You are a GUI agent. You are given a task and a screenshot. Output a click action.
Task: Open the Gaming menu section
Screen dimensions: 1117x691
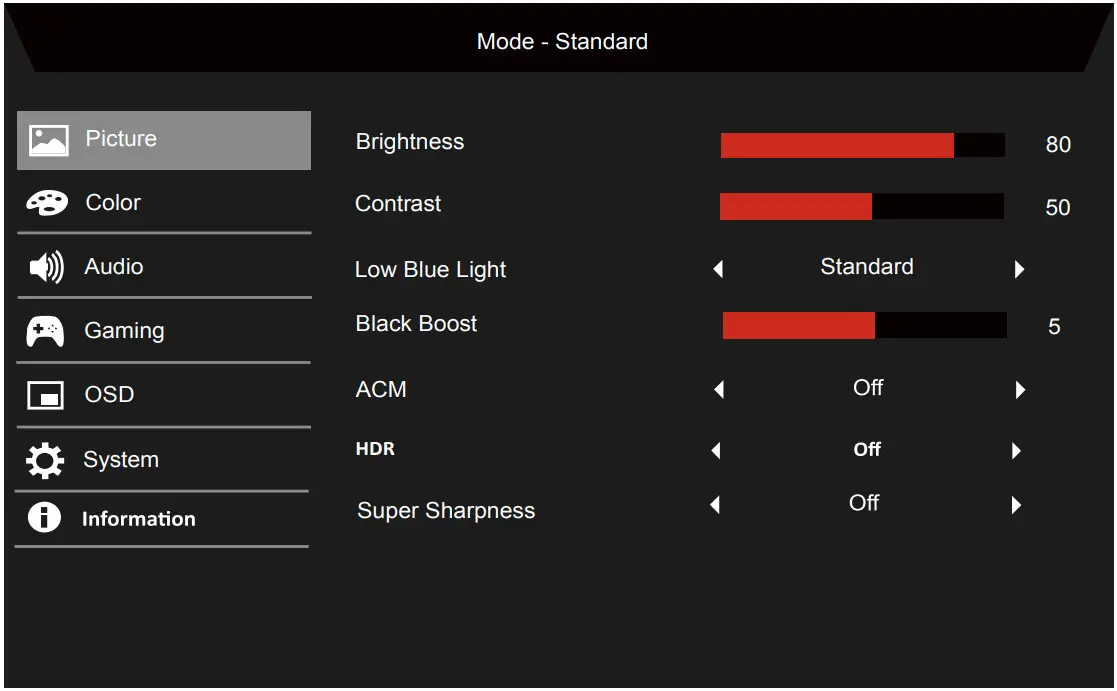(x=124, y=331)
